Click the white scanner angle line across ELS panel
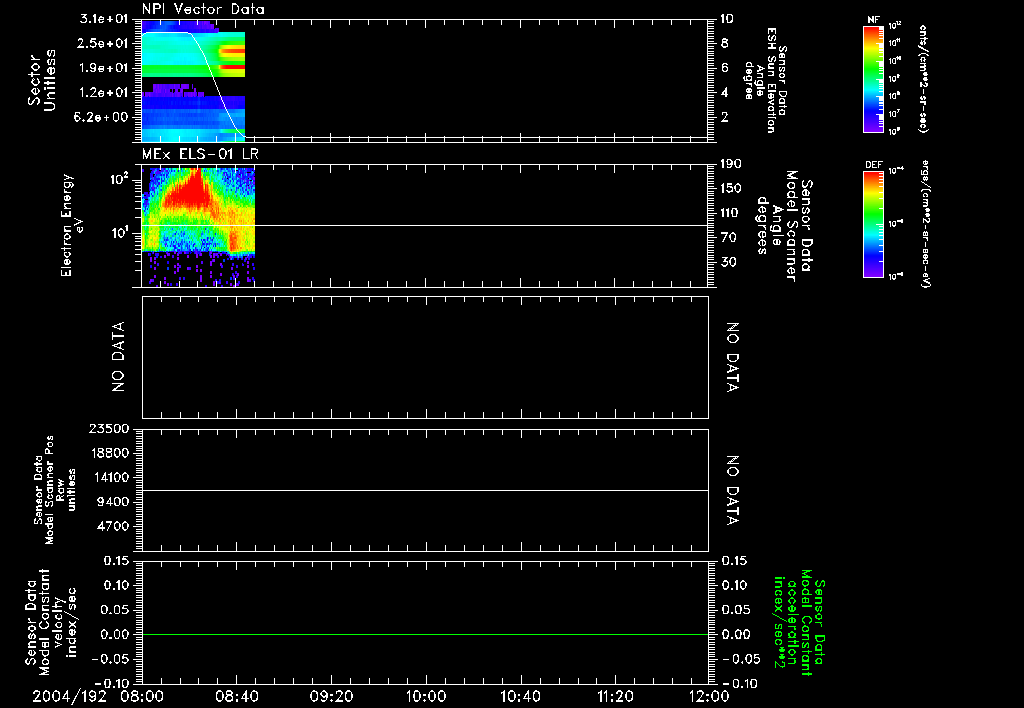The height and width of the screenshot is (708, 1024). click(x=425, y=226)
